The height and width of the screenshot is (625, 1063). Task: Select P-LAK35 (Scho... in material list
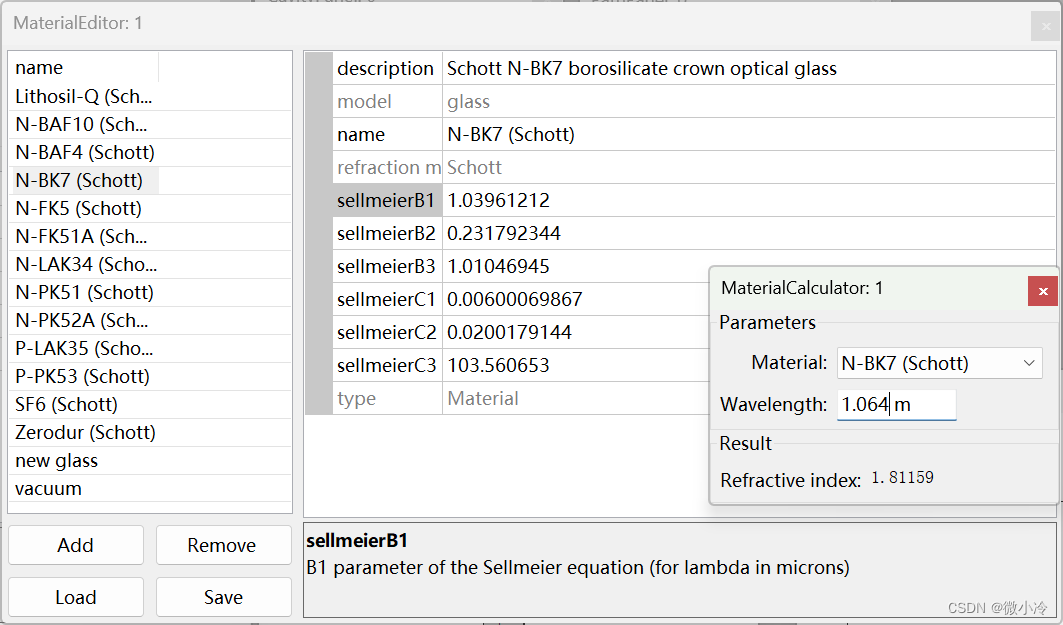pos(84,348)
